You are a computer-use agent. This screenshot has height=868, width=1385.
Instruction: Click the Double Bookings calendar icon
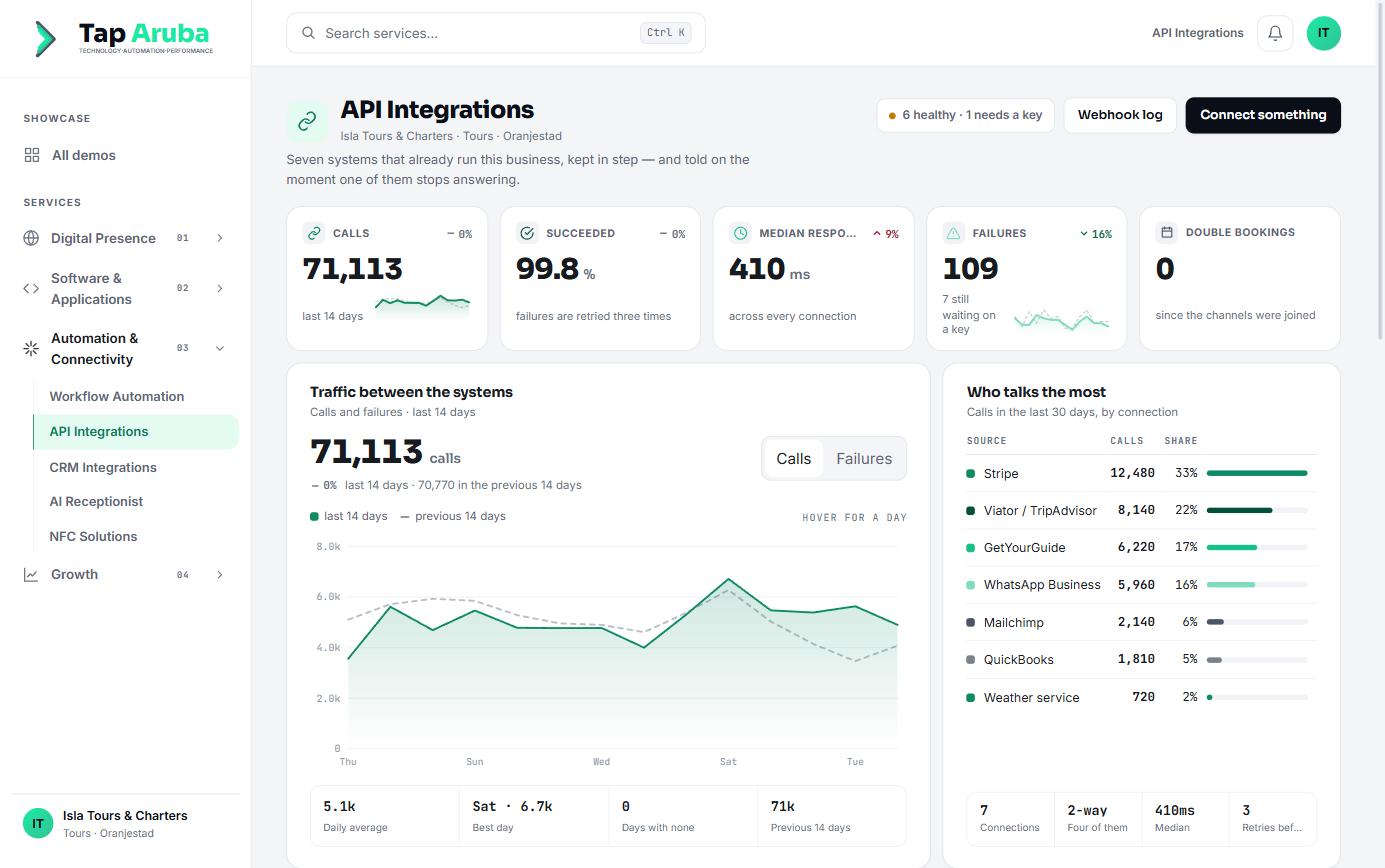click(1166, 232)
